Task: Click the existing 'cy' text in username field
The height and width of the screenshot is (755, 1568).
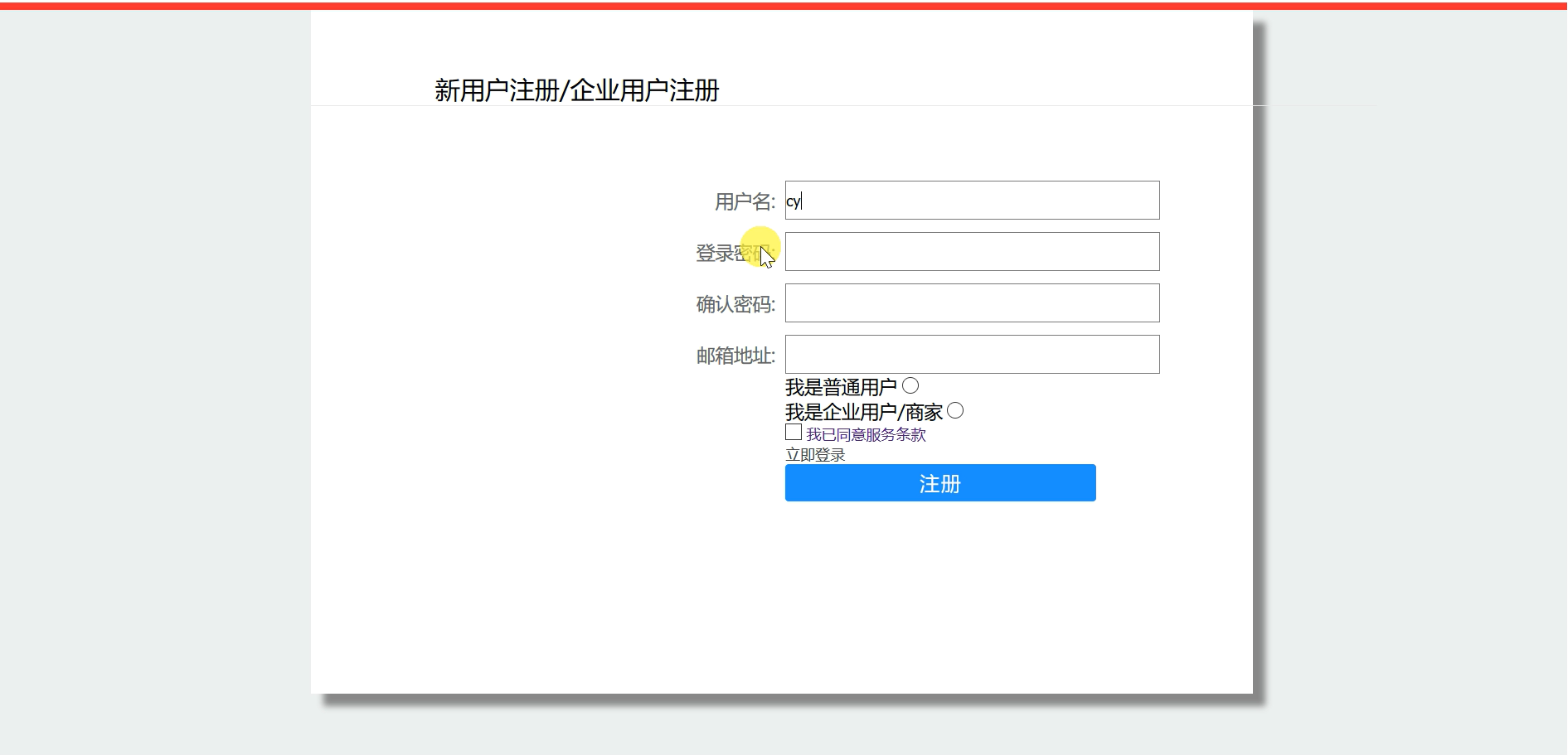Action: 794,200
